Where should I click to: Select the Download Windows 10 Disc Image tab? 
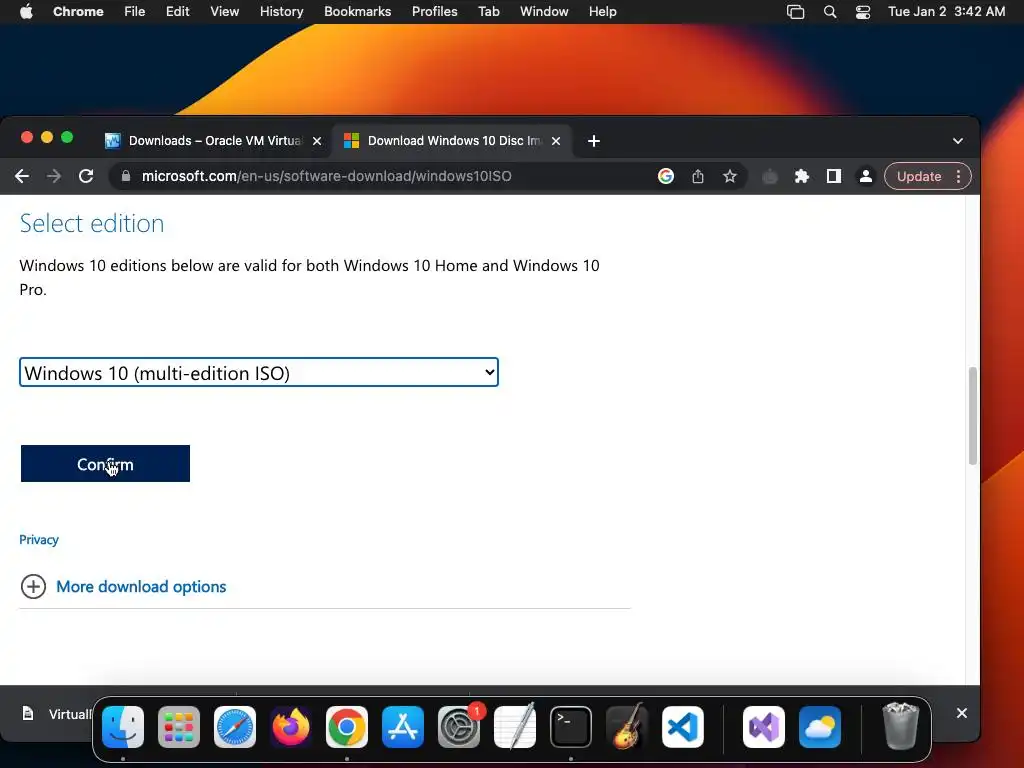pyautogui.click(x=452, y=141)
